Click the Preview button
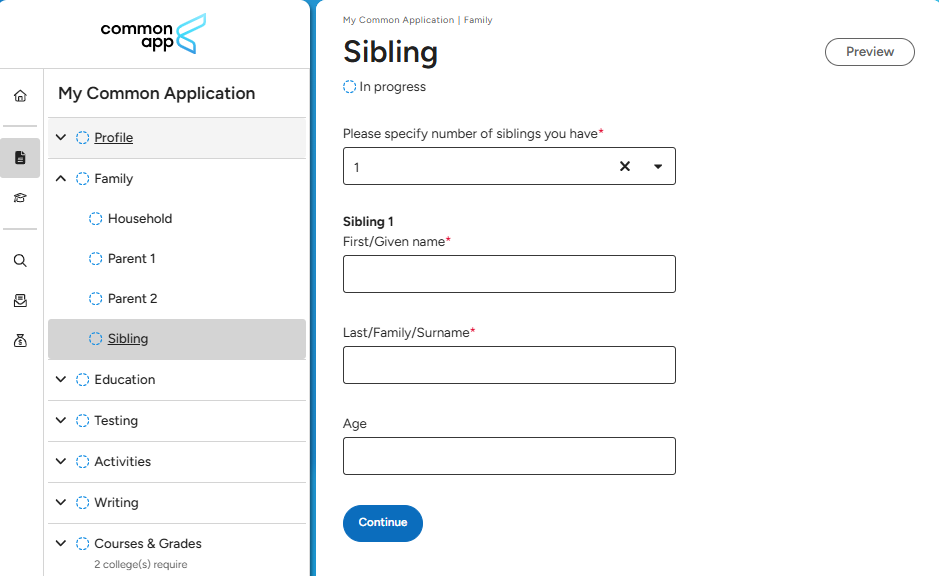The height and width of the screenshot is (576, 939). point(869,52)
